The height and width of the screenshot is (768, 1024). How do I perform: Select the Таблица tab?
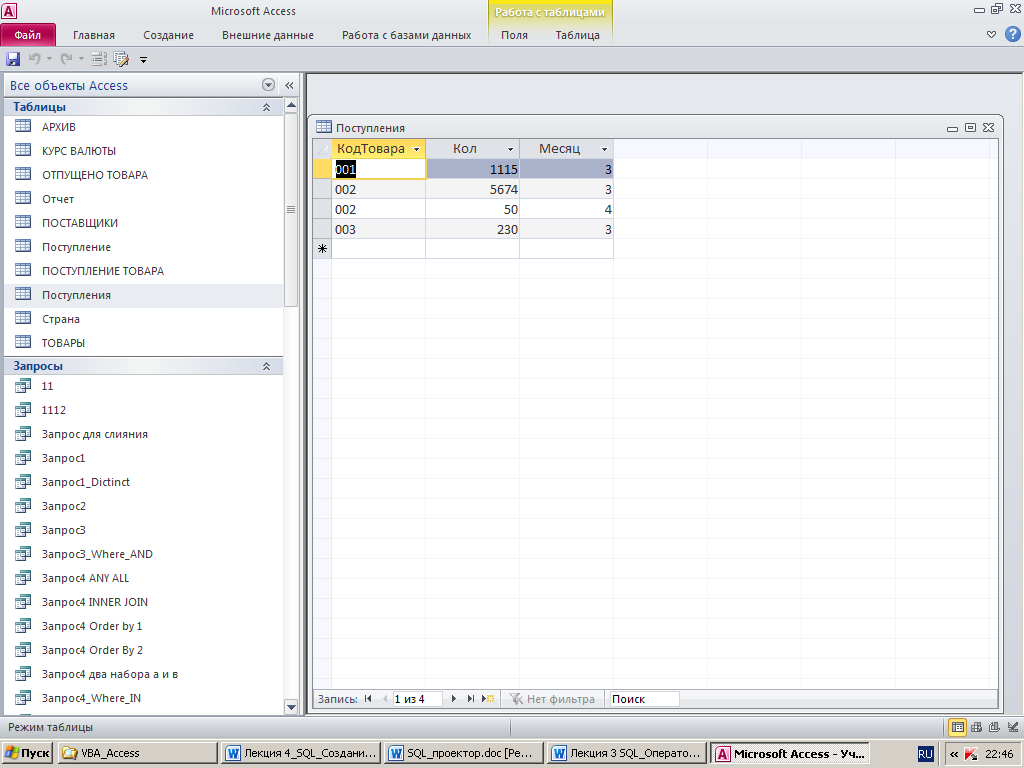point(577,35)
